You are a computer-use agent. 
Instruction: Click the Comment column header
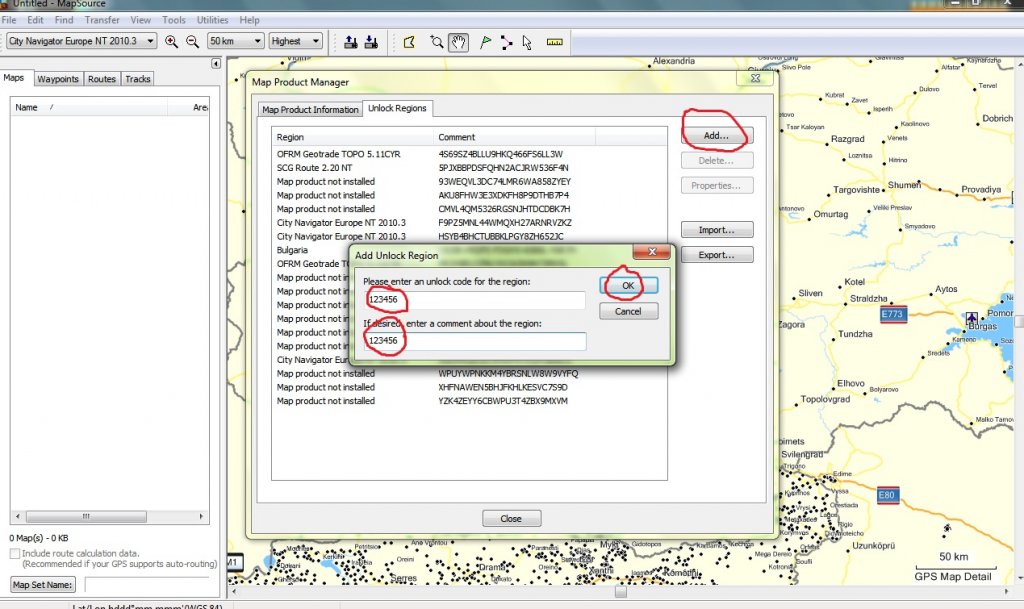pos(514,137)
